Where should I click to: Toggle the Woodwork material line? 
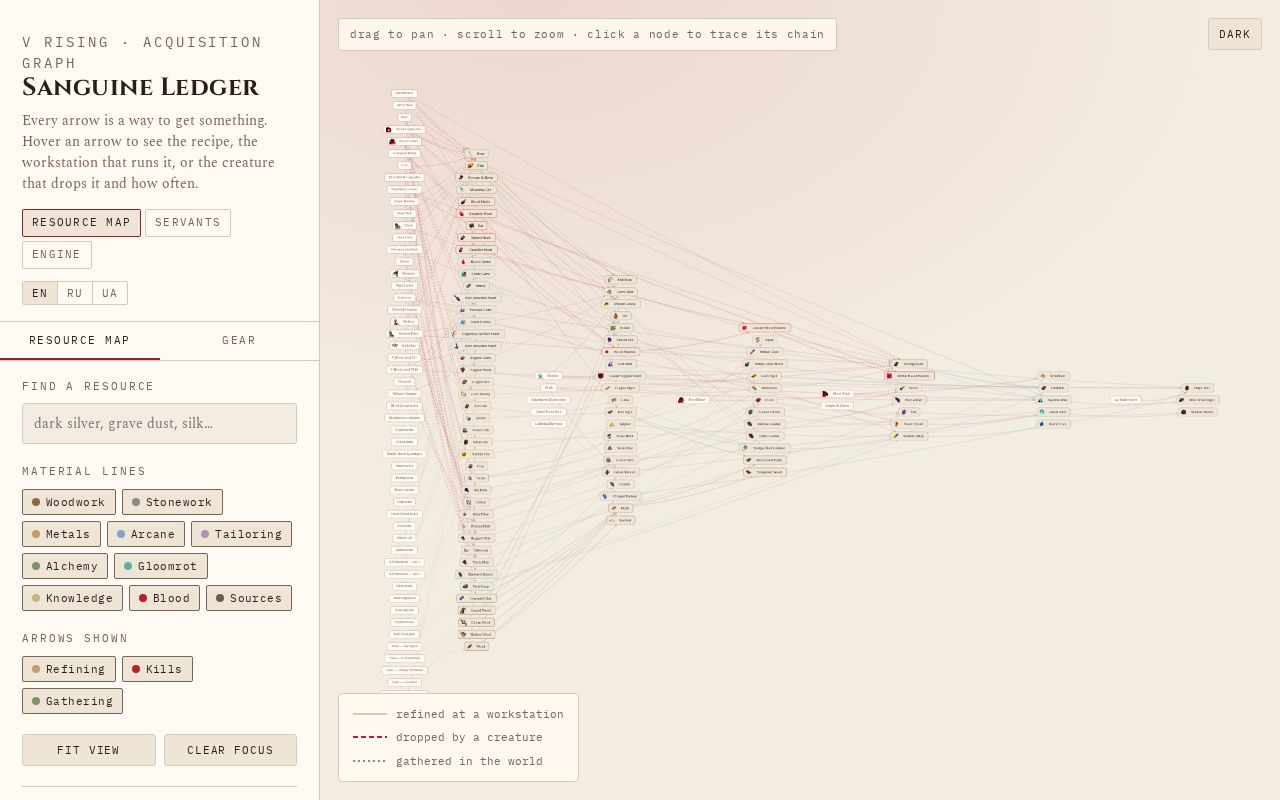(x=69, y=502)
